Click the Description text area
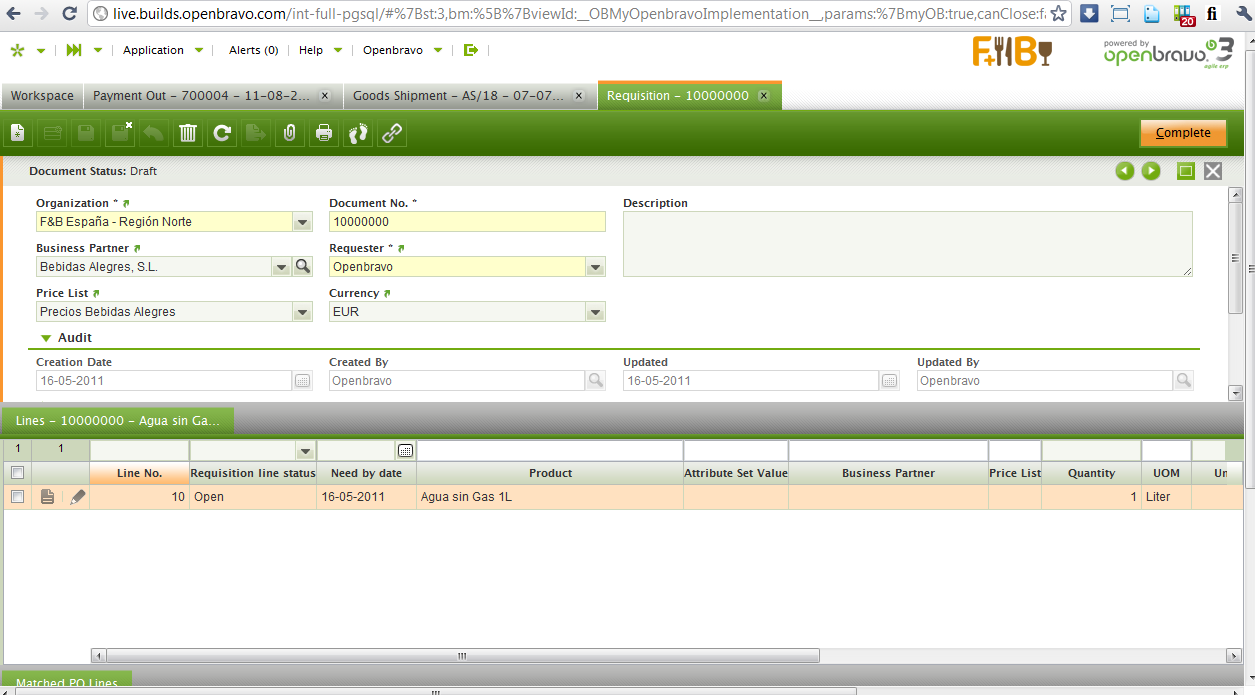Viewport: 1255px width, 695px height. (907, 244)
